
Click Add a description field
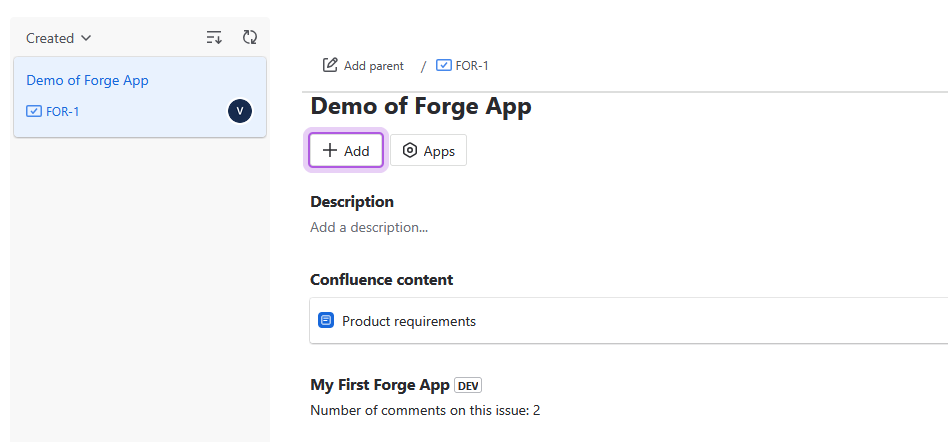369,227
